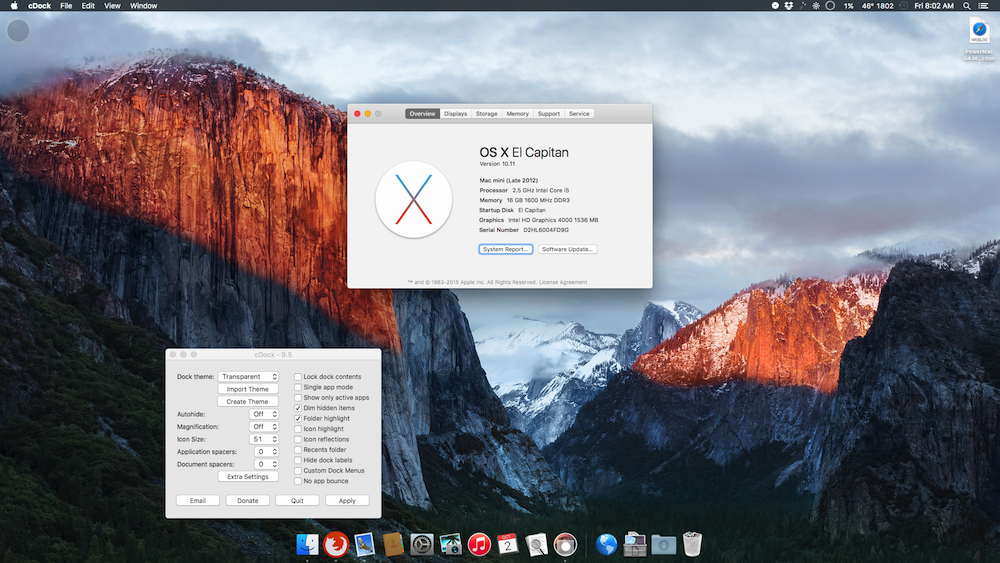The height and width of the screenshot is (563, 1000).
Task: Uncheck Folder highlight option
Action: pyautogui.click(x=298, y=418)
